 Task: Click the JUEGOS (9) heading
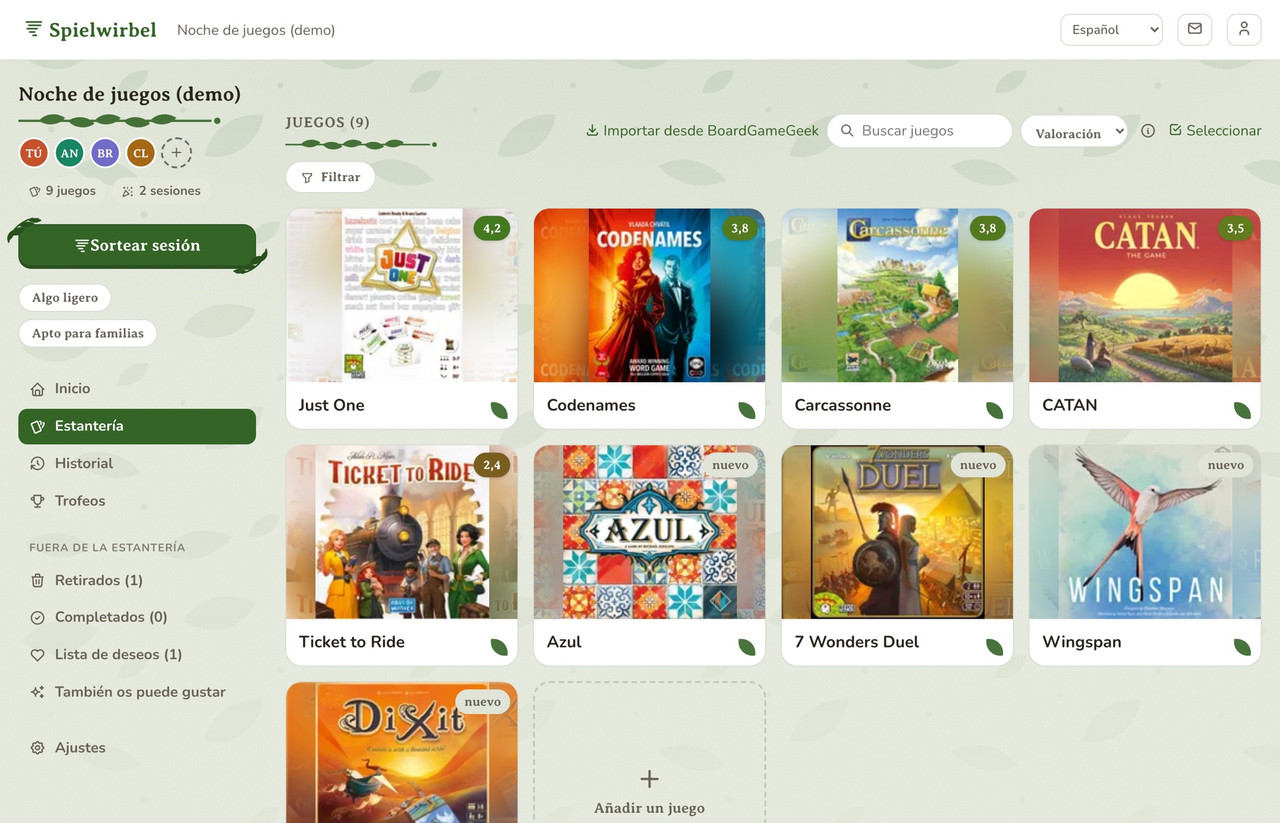coord(328,122)
